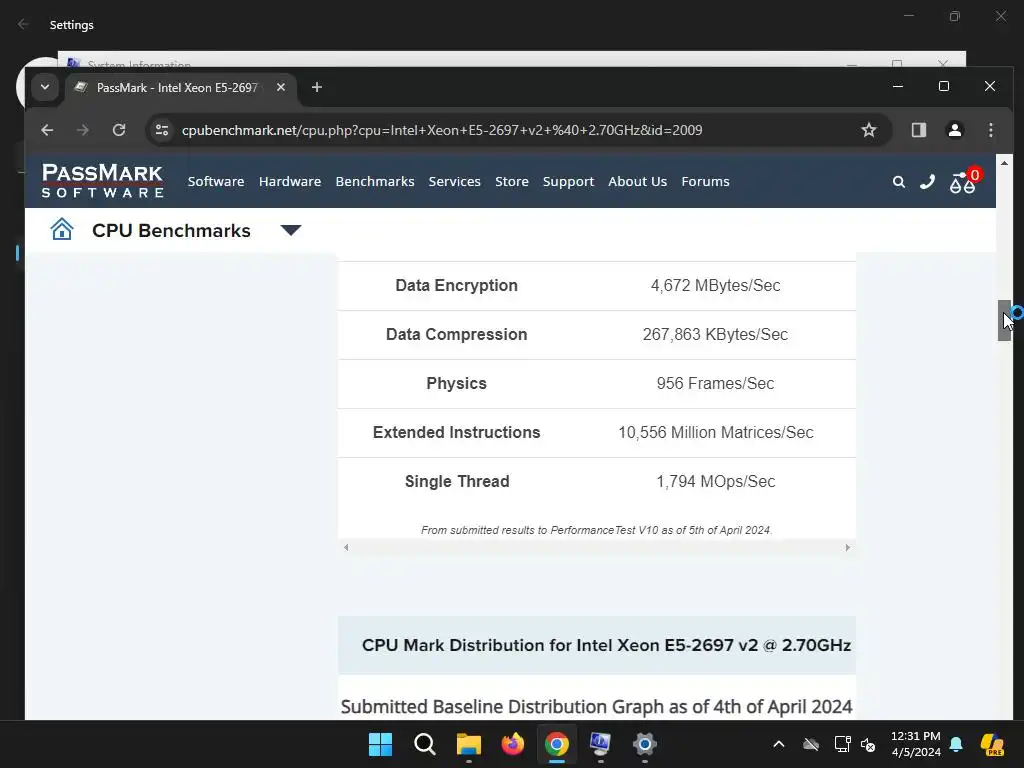Click the address bar URL
The width and height of the screenshot is (1024, 768).
pos(442,130)
